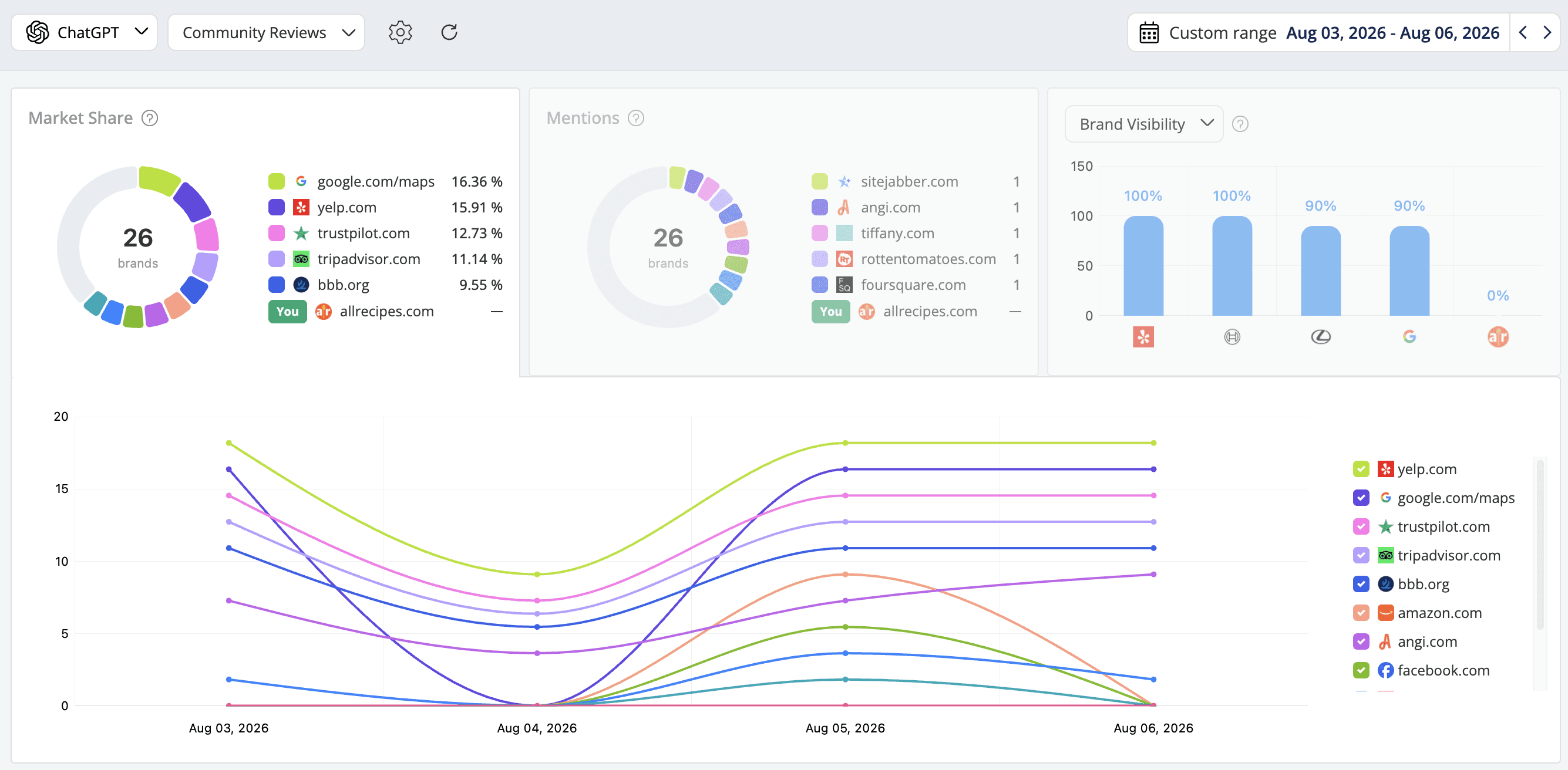Image resolution: width=1568 pixels, height=770 pixels.
Task: Open the Brand Visibility dropdown
Action: [x=1144, y=124]
